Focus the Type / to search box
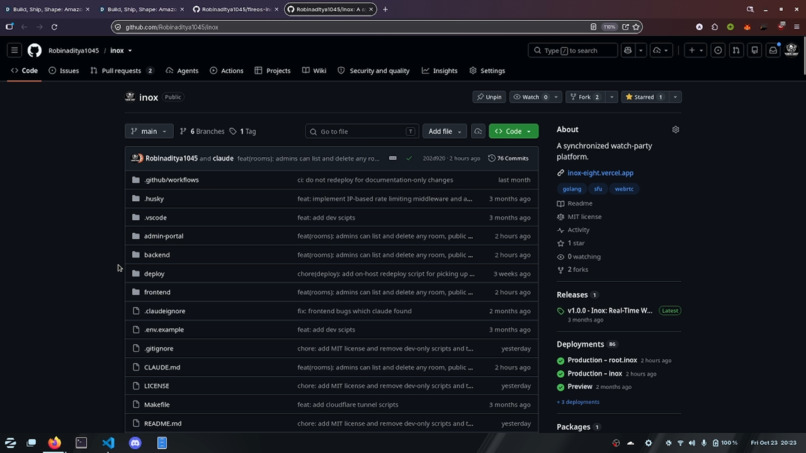This screenshot has width=806, height=453. (573, 50)
